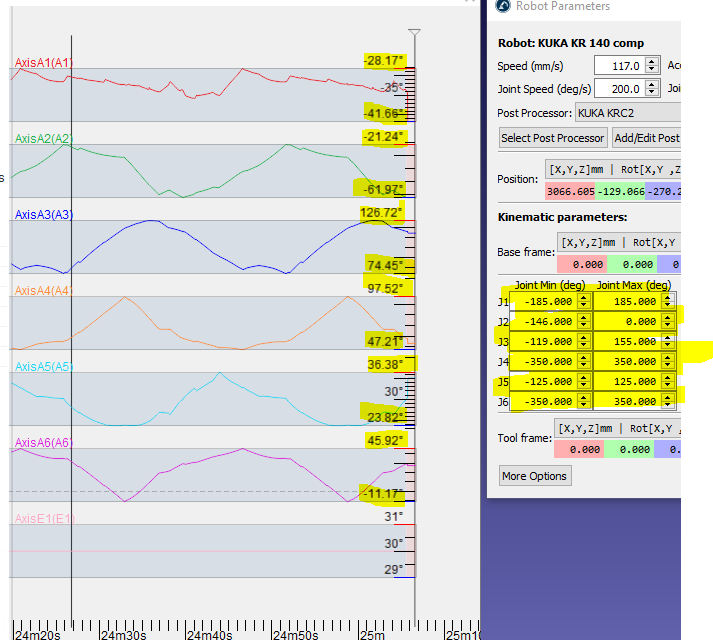
Task: Click Position Y value -129.066
Action: (x=620, y=191)
